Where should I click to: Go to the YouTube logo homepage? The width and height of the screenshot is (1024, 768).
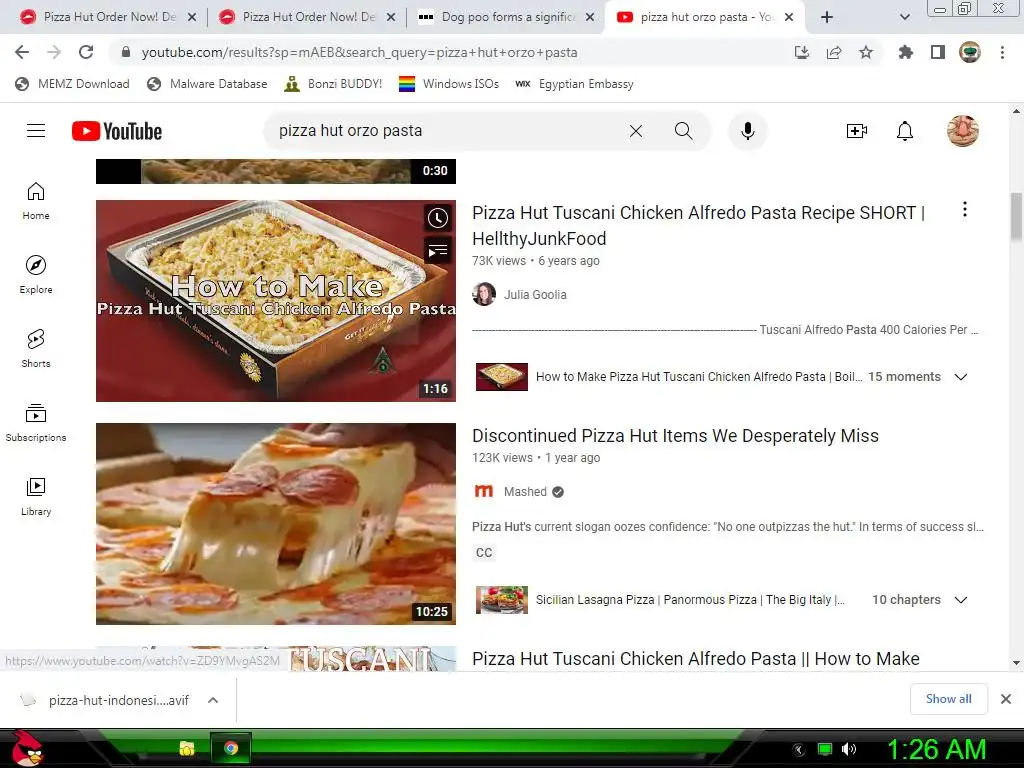(x=117, y=131)
